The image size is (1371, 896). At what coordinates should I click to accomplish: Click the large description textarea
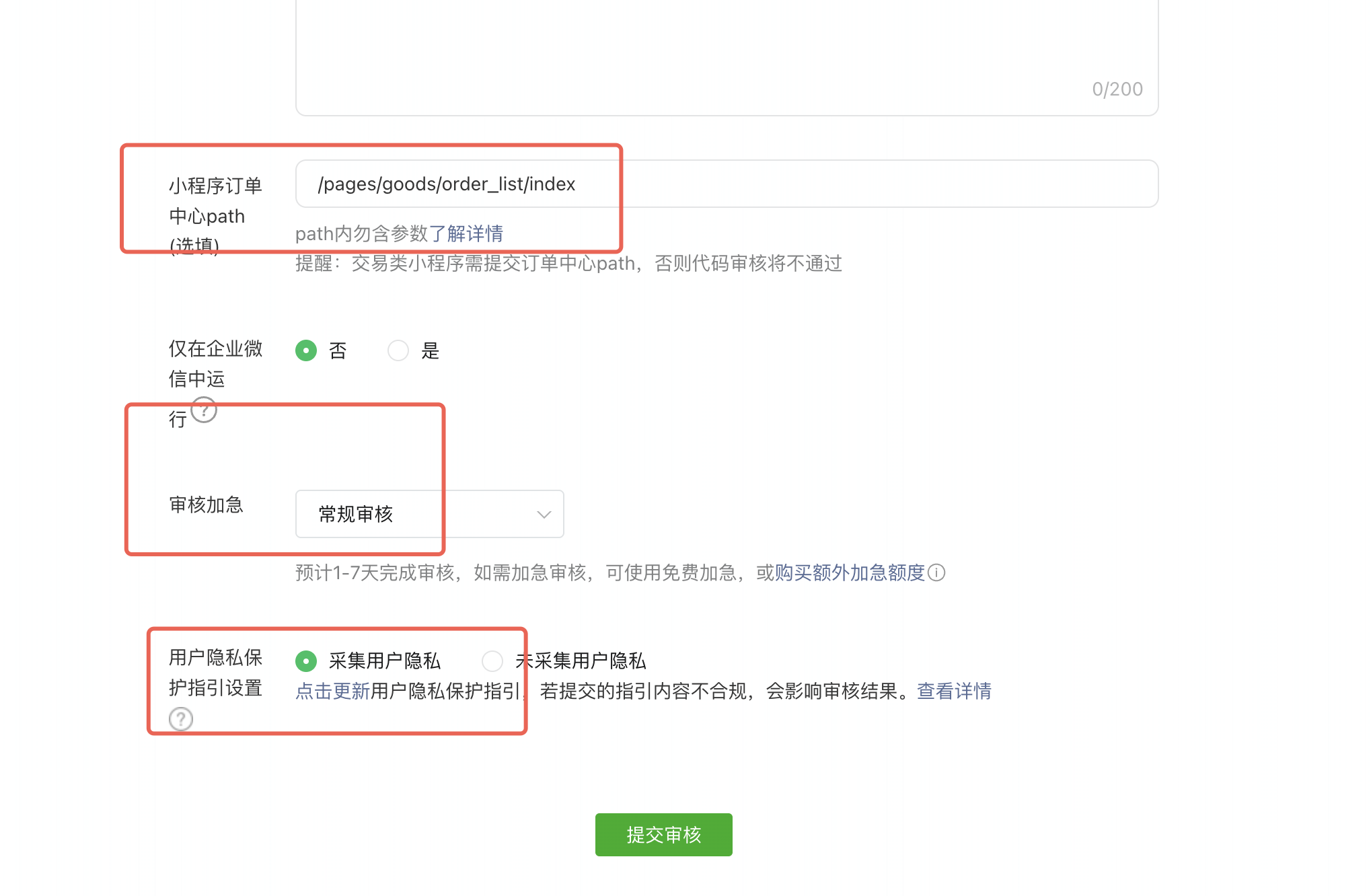727,54
